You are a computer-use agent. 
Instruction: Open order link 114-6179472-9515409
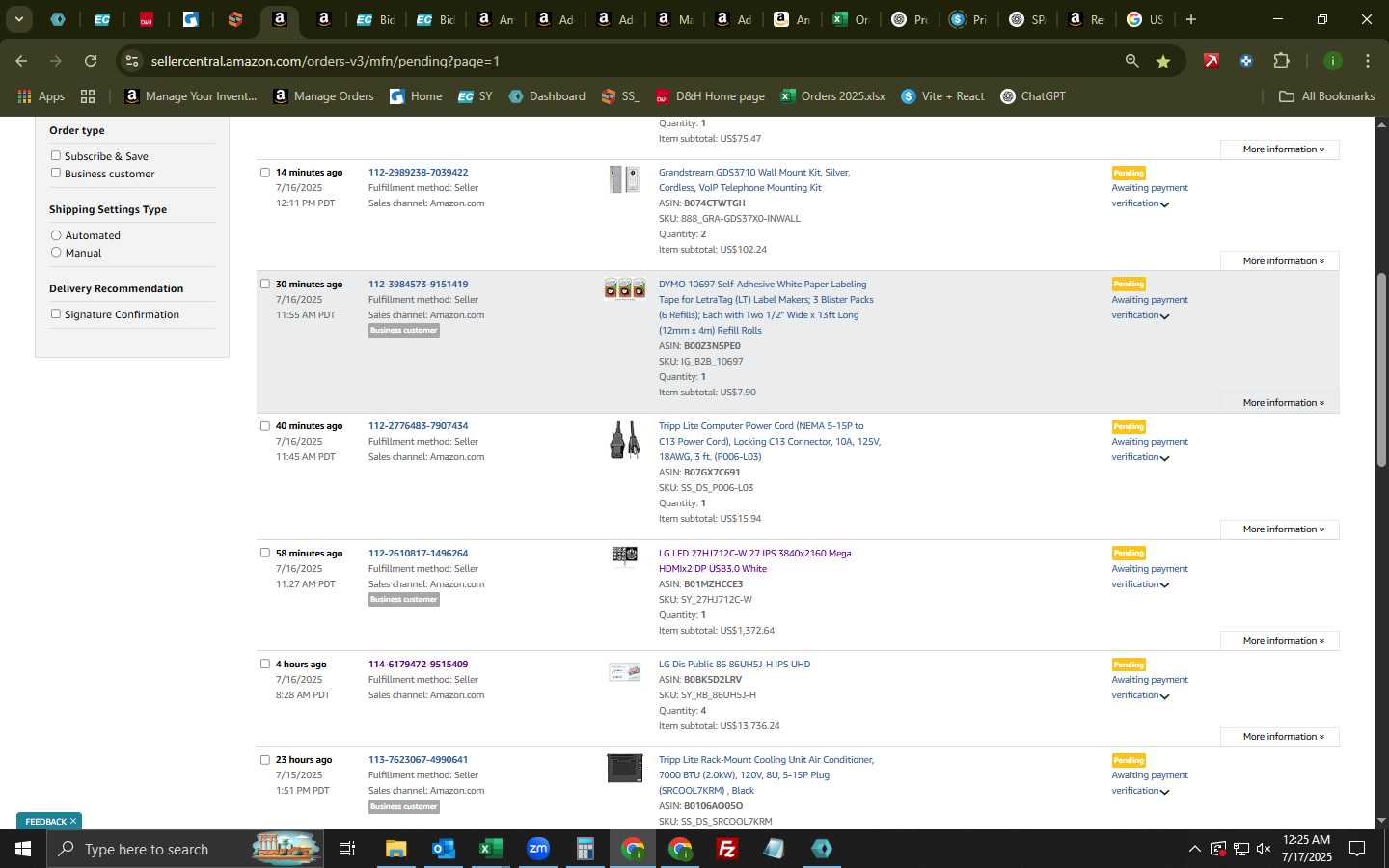[x=418, y=665]
